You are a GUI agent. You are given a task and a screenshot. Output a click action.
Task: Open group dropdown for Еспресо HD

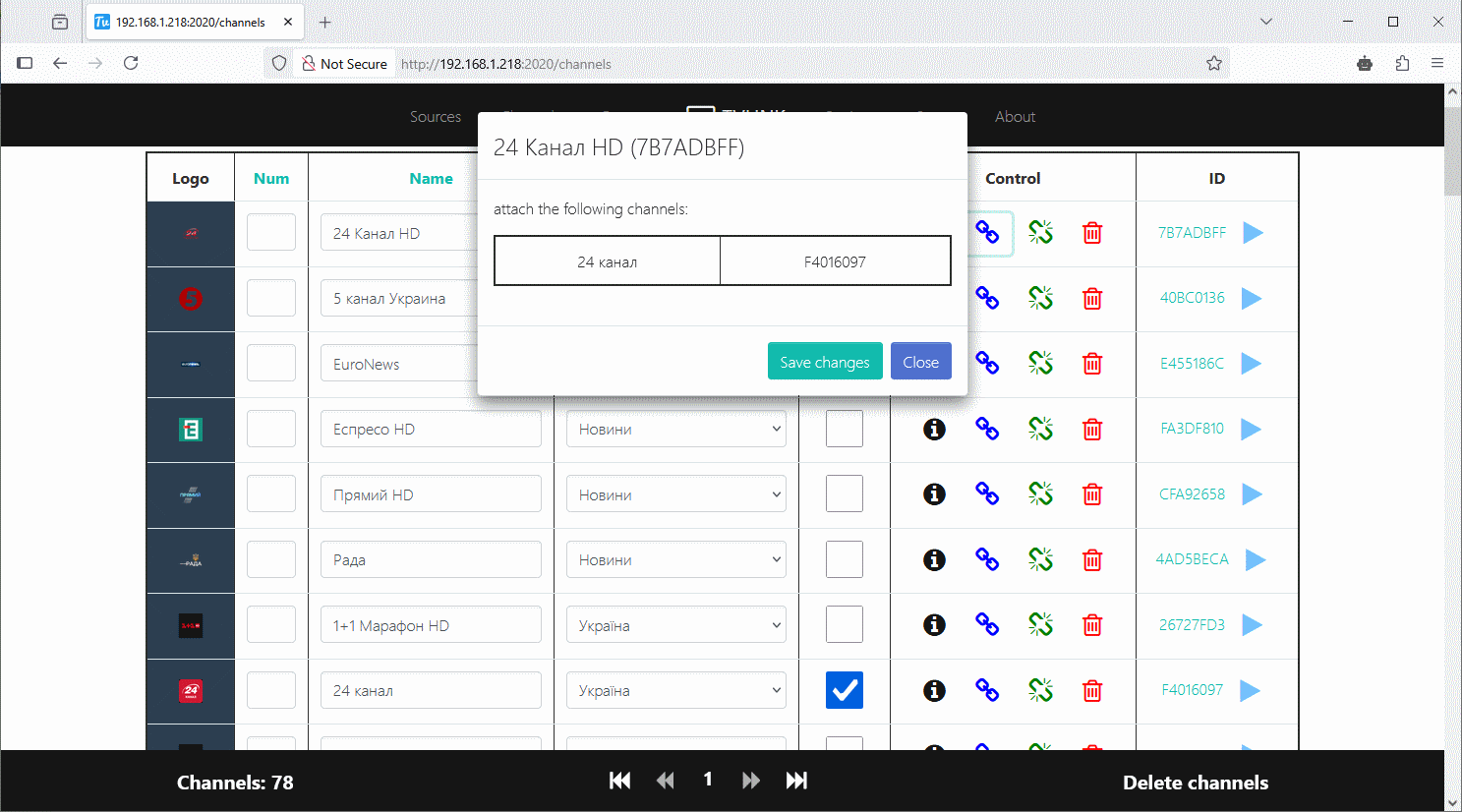coord(676,429)
